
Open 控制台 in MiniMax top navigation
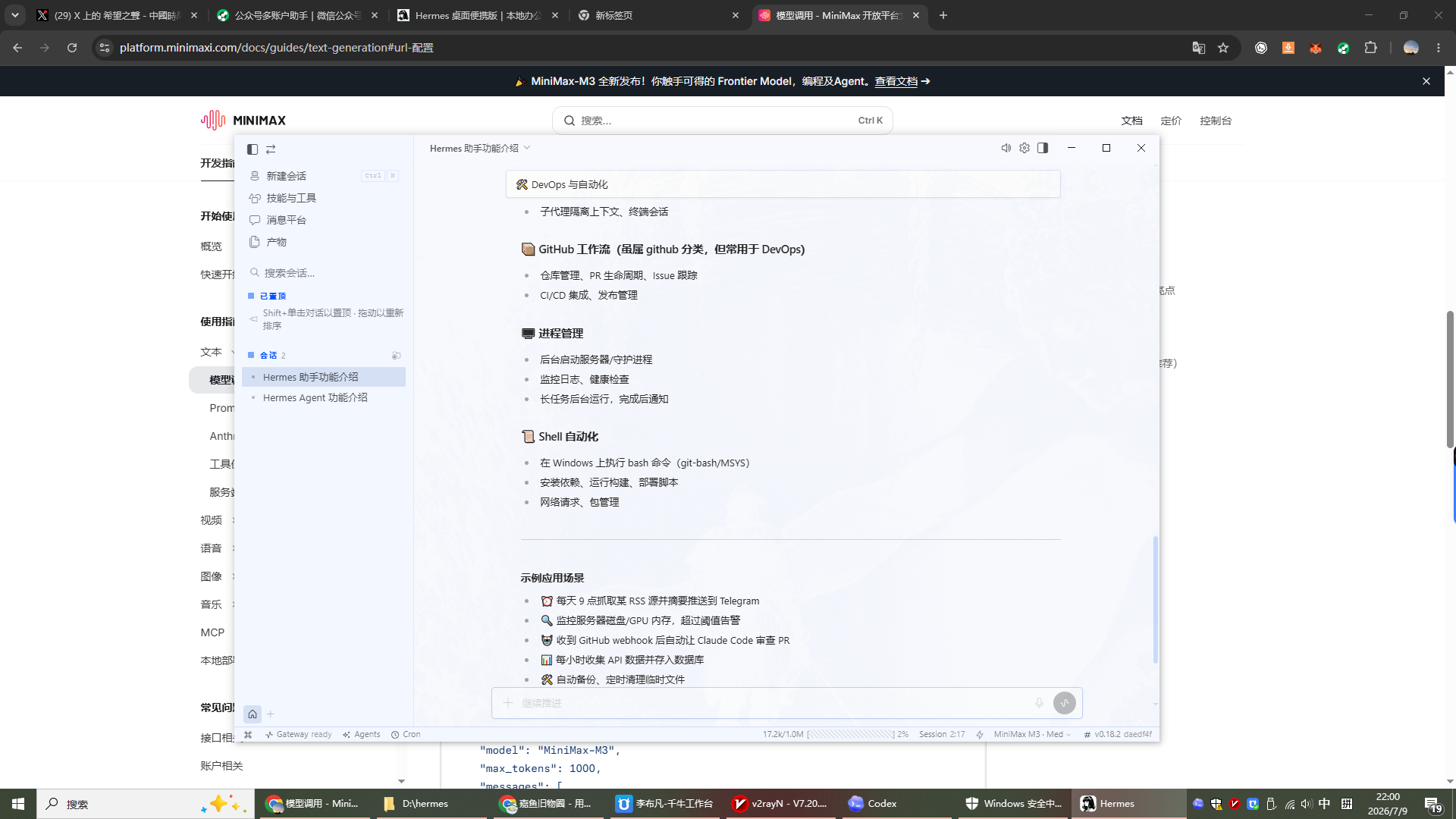click(x=1216, y=121)
